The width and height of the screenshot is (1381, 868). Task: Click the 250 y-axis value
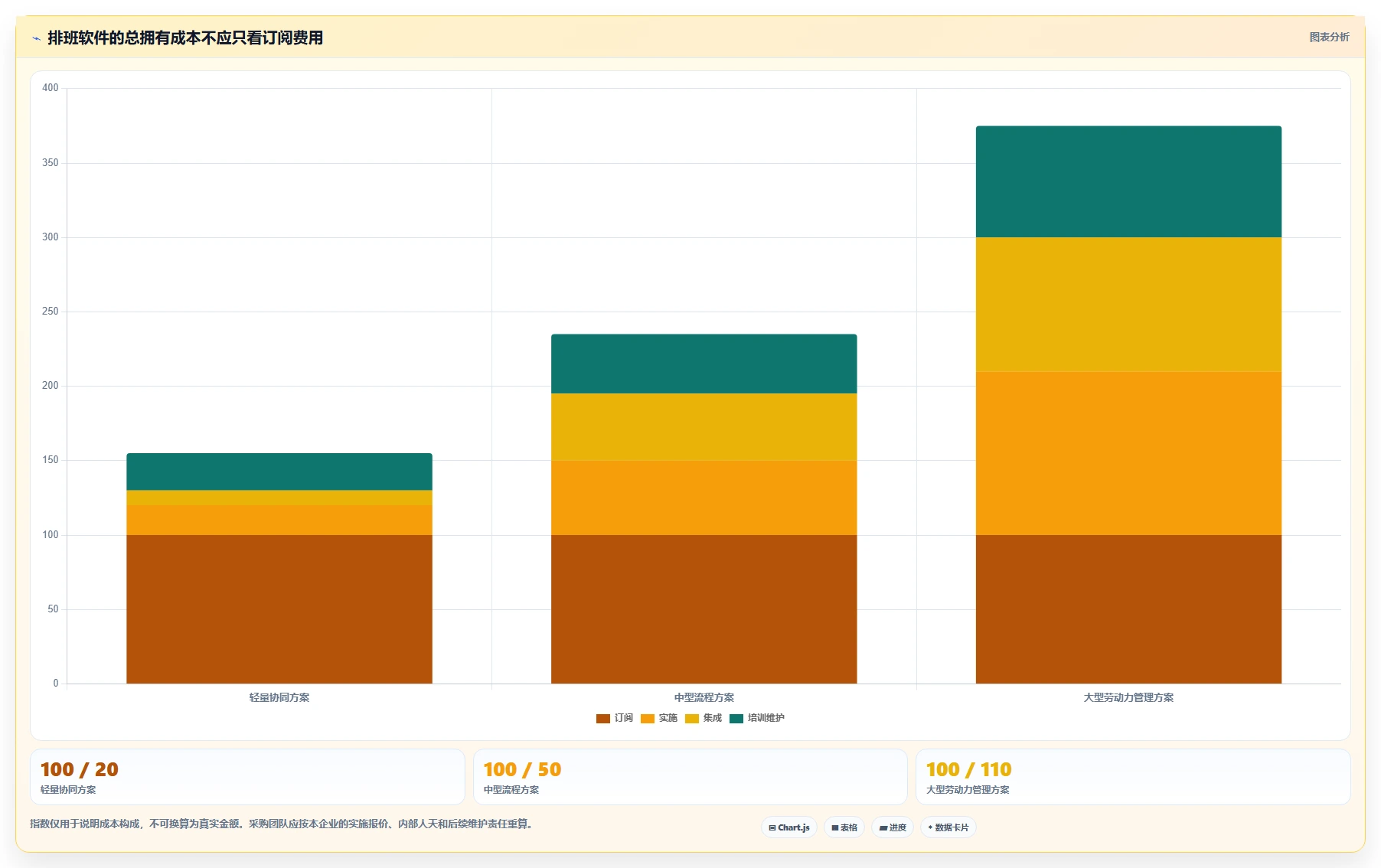[x=51, y=312]
